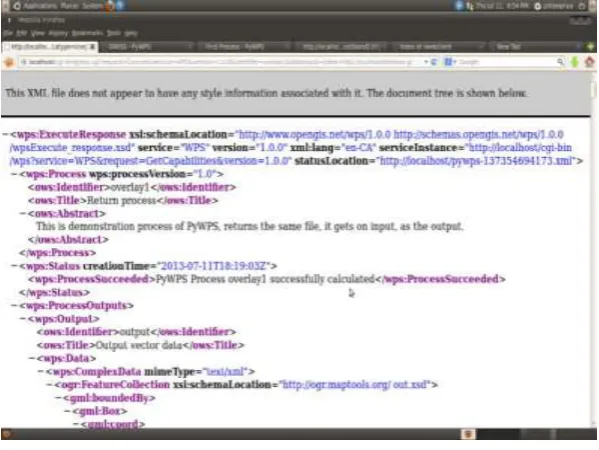Open a new tab with plus button

pyautogui.click(x=591, y=47)
